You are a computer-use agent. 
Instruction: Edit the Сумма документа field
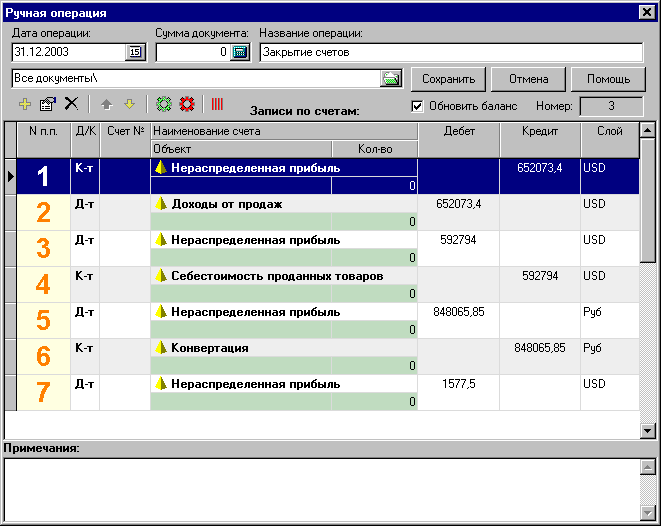tap(193, 52)
